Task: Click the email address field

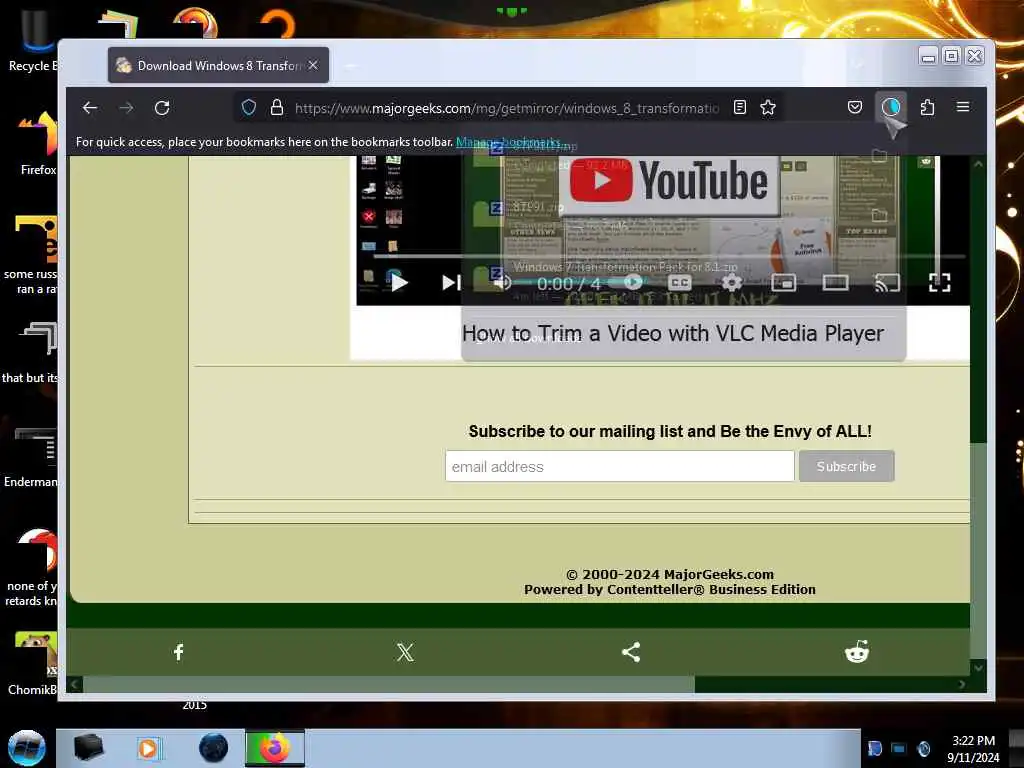Action: coord(620,466)
